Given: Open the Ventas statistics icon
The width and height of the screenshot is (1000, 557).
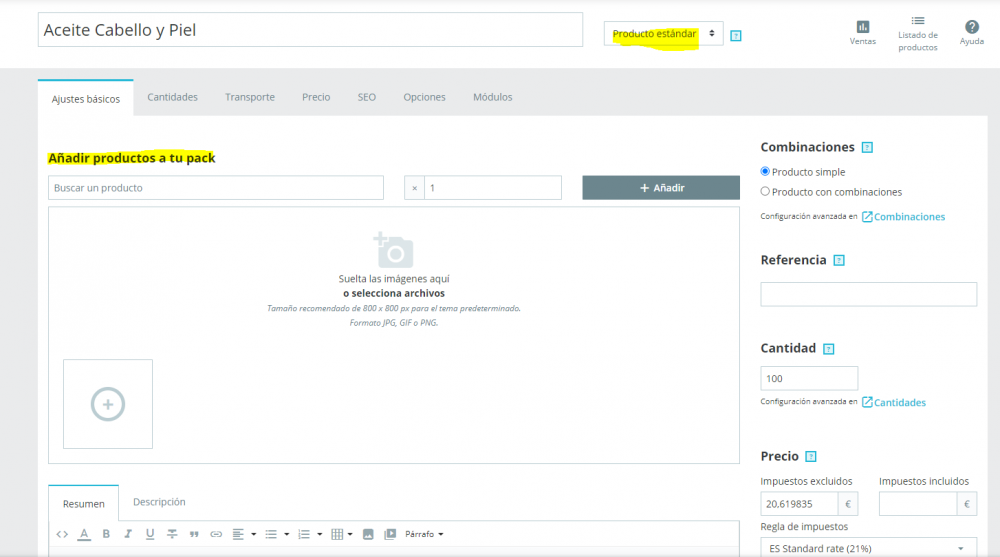Looking at the screenshot, I should [862, 27].
